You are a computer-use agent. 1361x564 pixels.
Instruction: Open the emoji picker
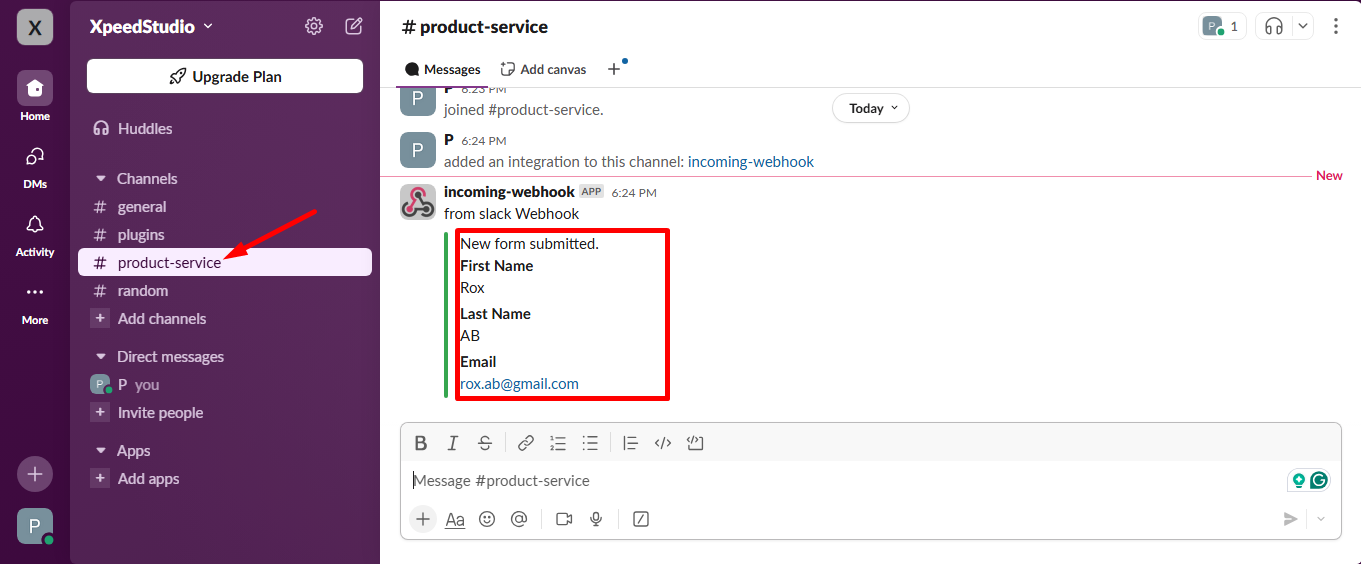[x=487, y=519]
